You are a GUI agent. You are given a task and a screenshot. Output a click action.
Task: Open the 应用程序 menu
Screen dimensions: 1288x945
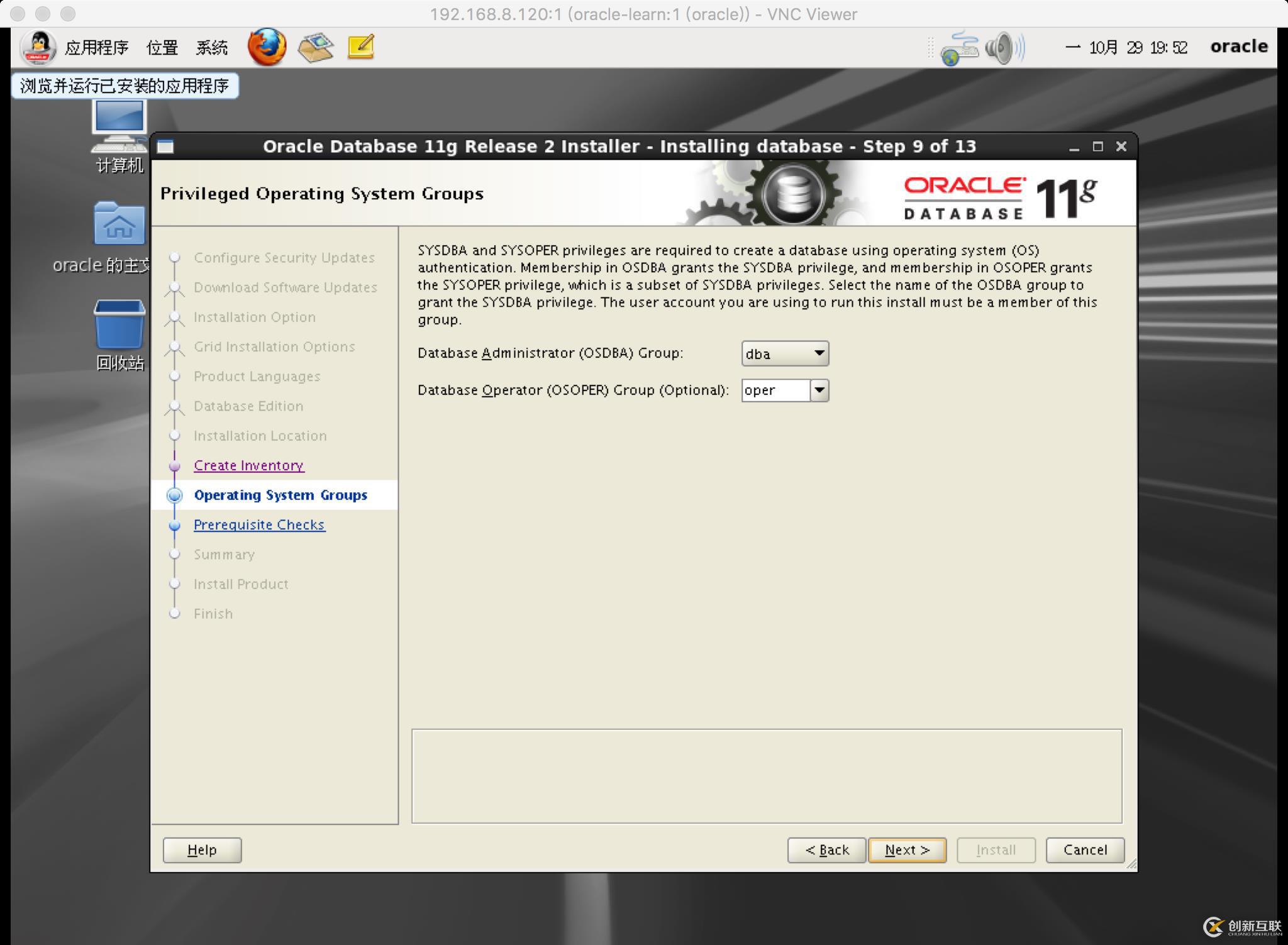coord(96,48)
